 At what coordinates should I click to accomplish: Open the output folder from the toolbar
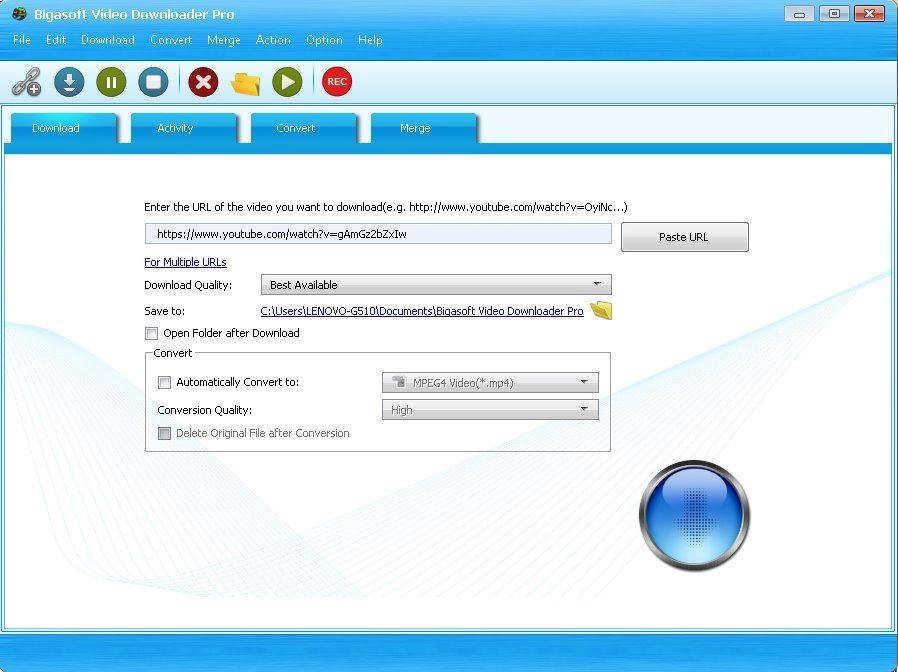246,83
